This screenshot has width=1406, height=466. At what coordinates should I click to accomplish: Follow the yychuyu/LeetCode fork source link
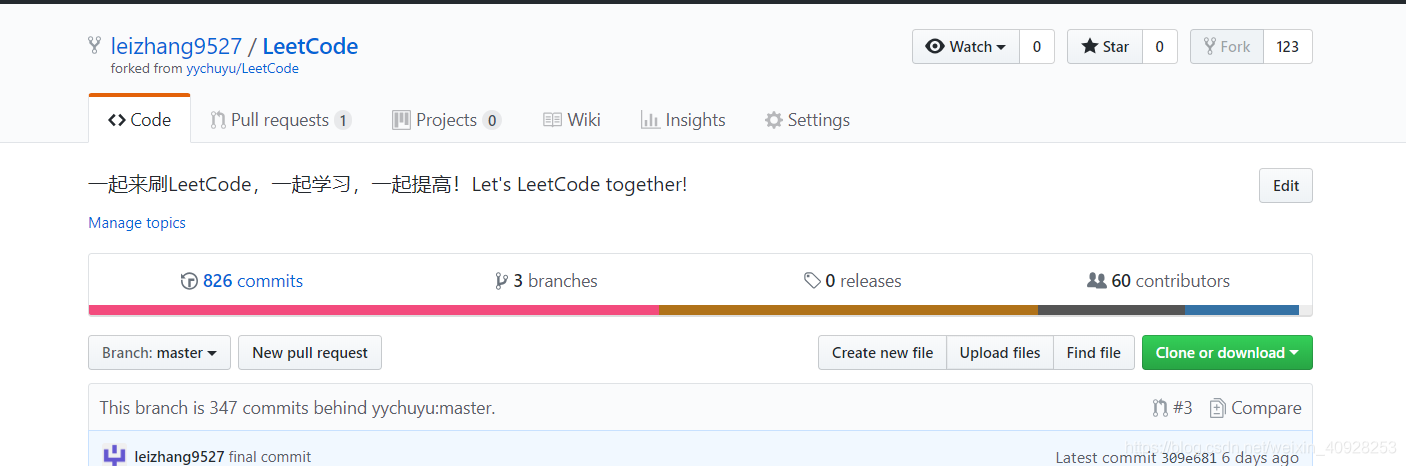tap(242, 69)
